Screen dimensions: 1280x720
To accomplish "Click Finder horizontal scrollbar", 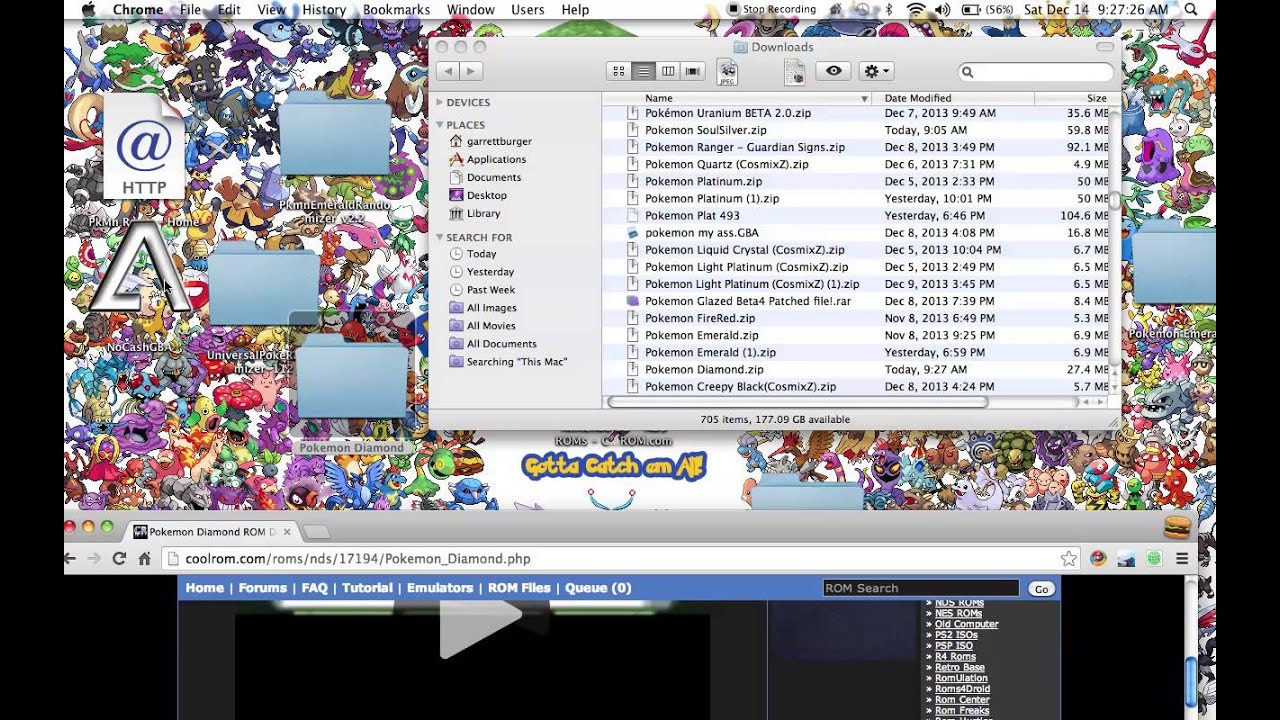I will coord(797,402).
